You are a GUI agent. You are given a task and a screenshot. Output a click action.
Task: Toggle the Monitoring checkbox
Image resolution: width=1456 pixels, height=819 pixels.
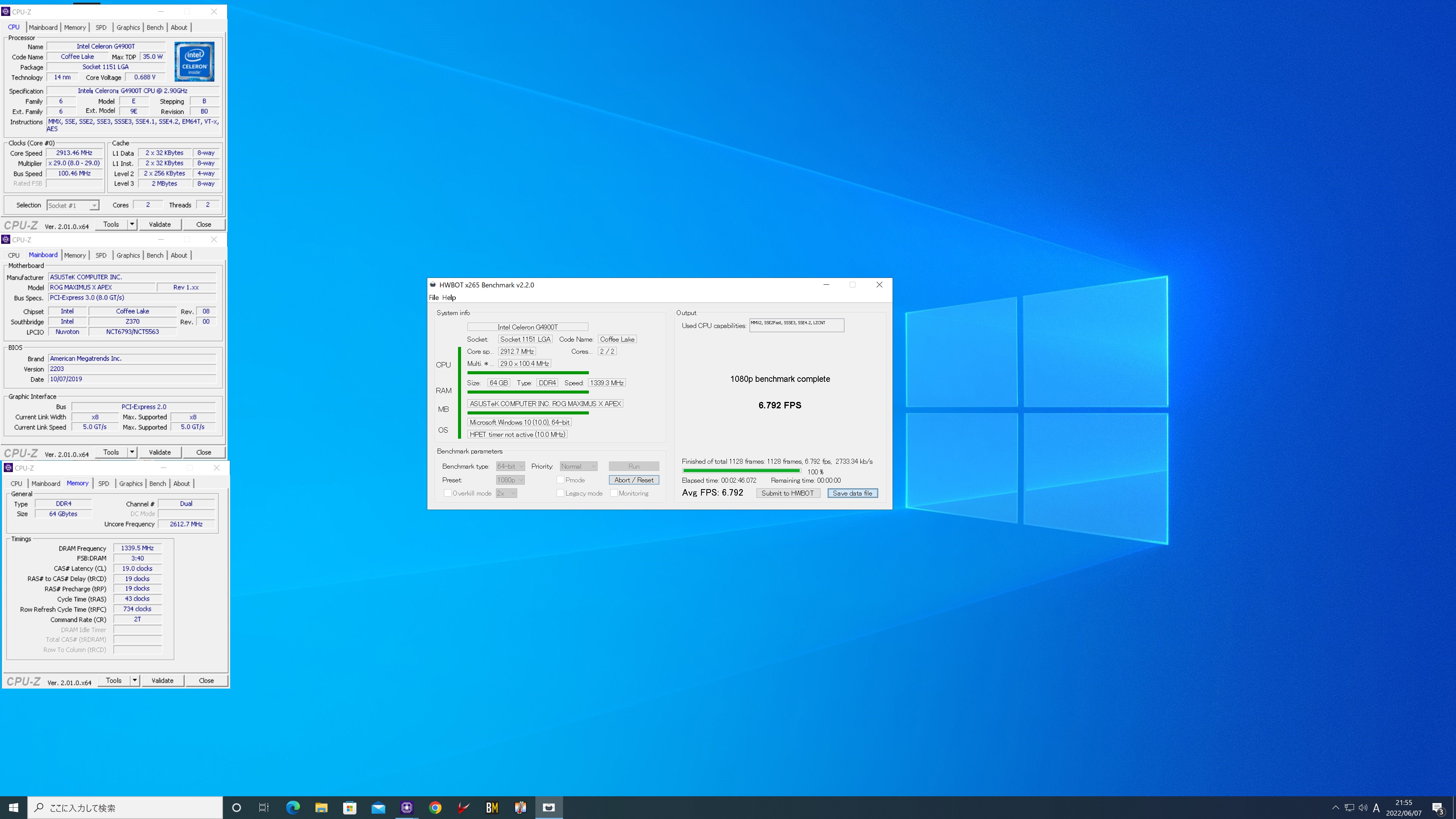tap(613, 493)
